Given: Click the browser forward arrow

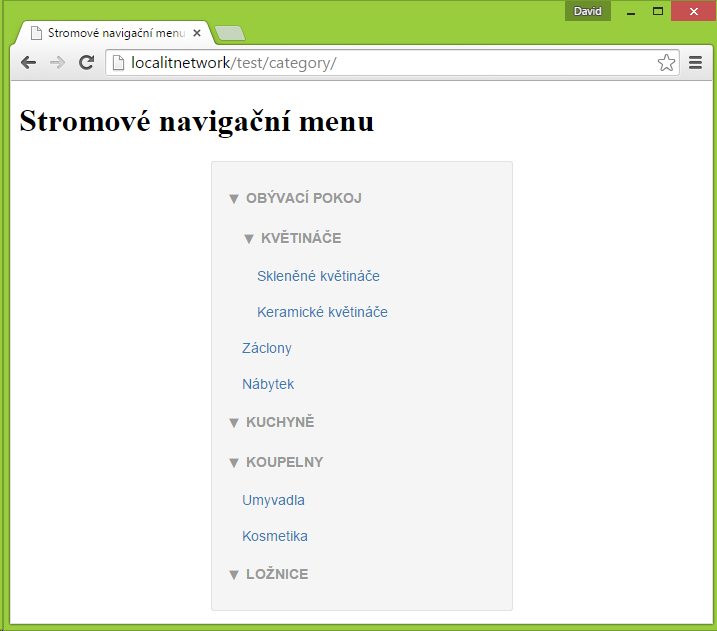Looking at the screenshot, I should (57, 63).
